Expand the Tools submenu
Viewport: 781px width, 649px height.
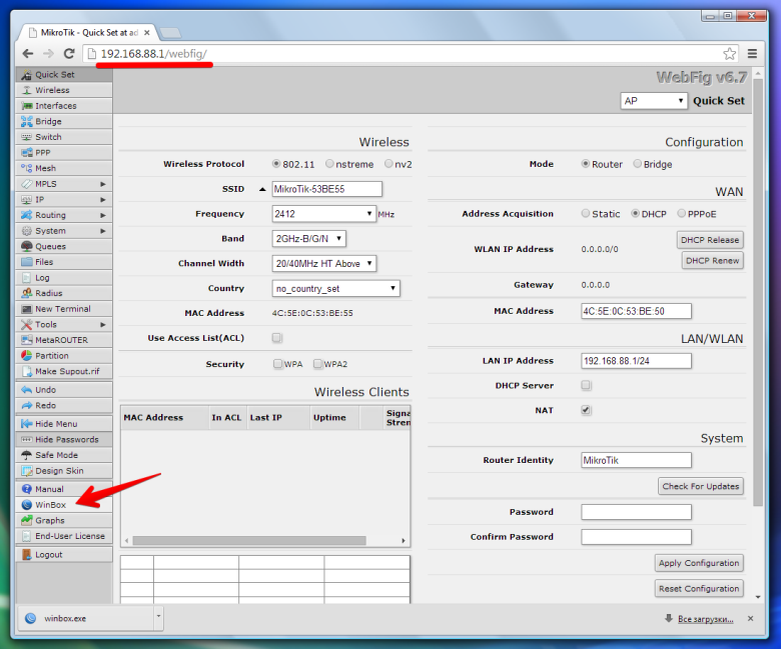[x=103, y=325]
